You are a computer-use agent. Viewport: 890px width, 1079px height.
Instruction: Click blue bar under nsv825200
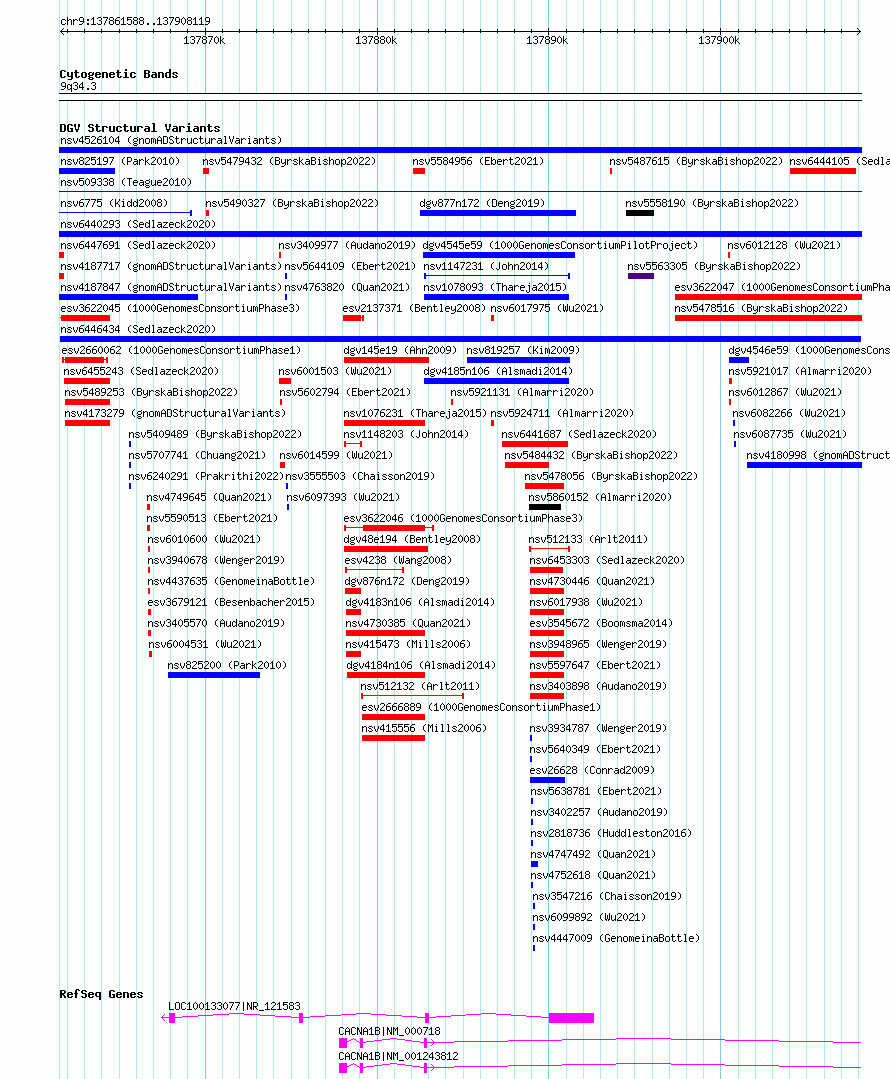click(214, 675)
